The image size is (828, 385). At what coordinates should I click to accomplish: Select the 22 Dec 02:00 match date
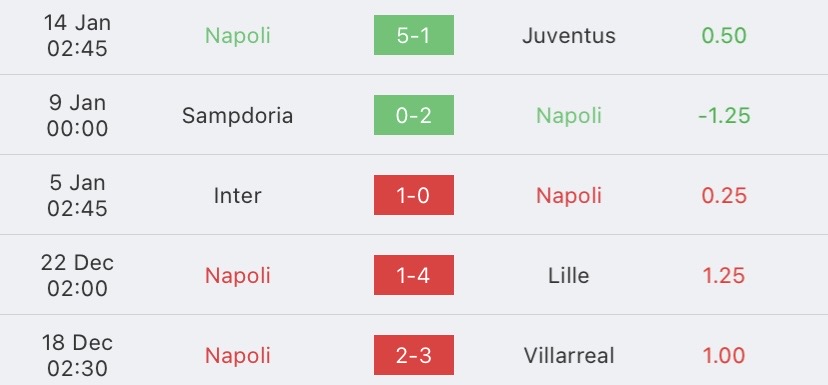pyautogui.click(x=77, y=275)
